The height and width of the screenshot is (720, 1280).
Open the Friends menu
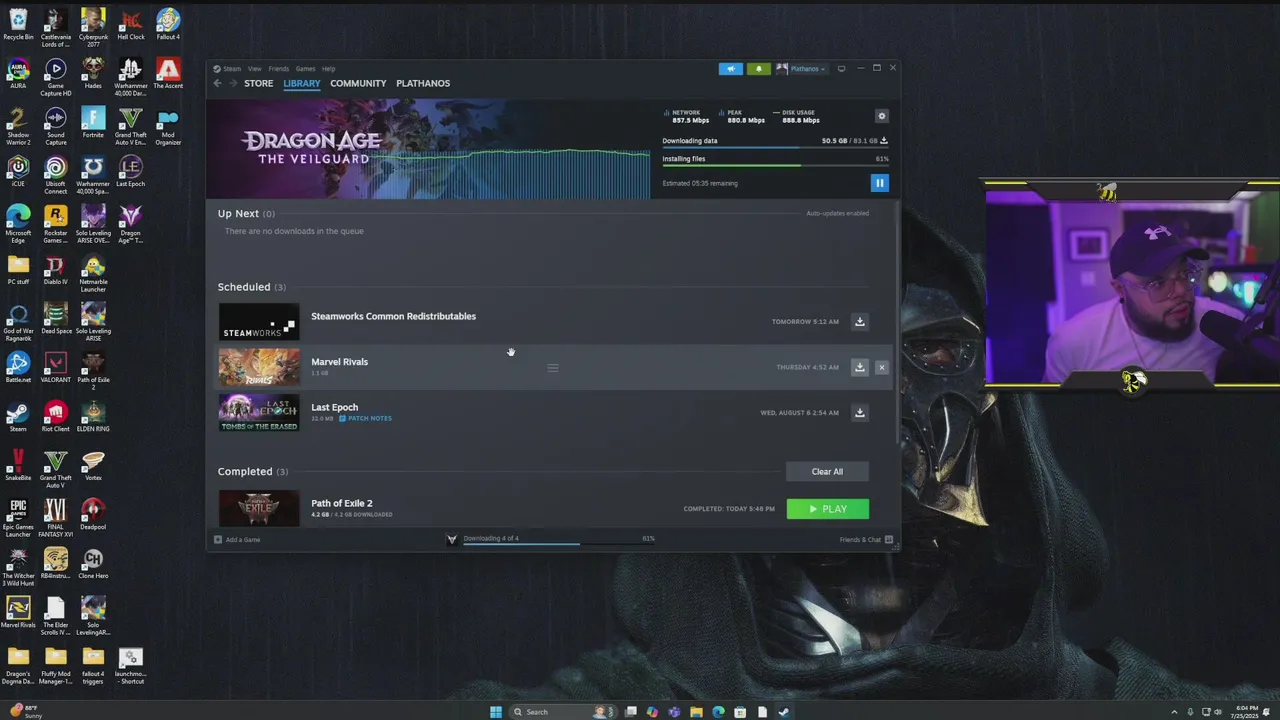click(x=278, y=69)
